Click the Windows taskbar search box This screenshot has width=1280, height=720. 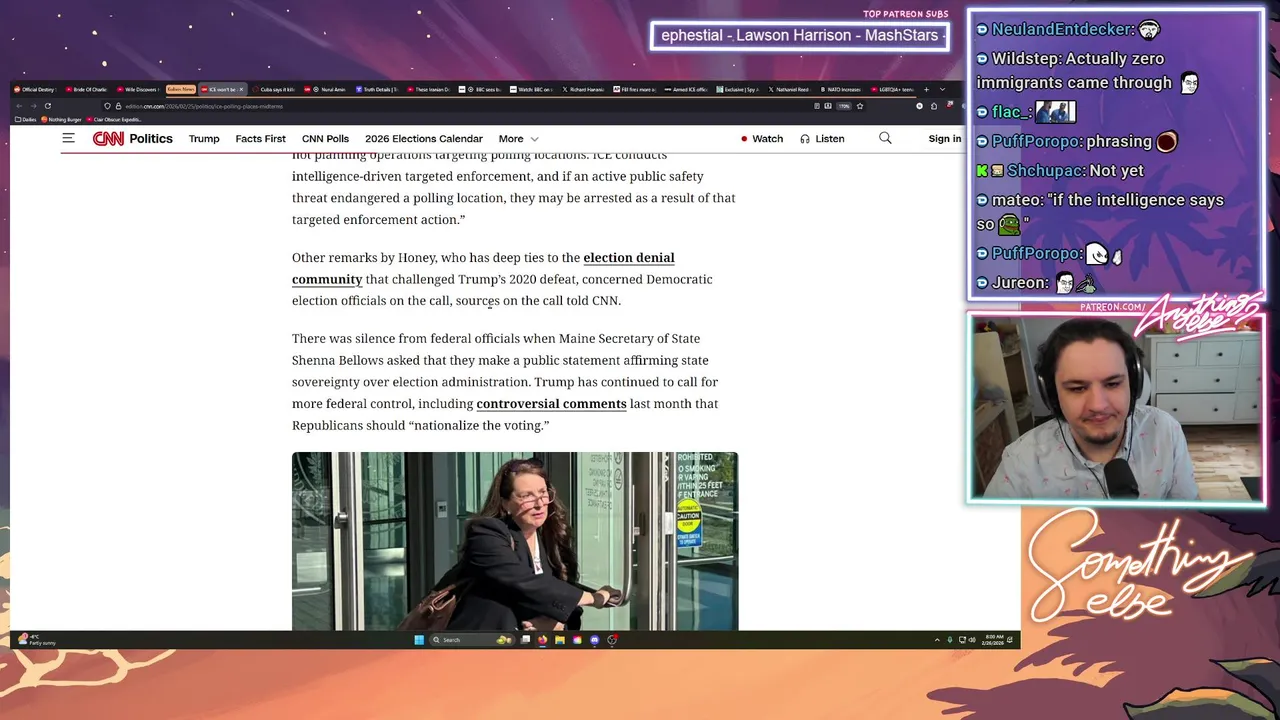point(472,640)
